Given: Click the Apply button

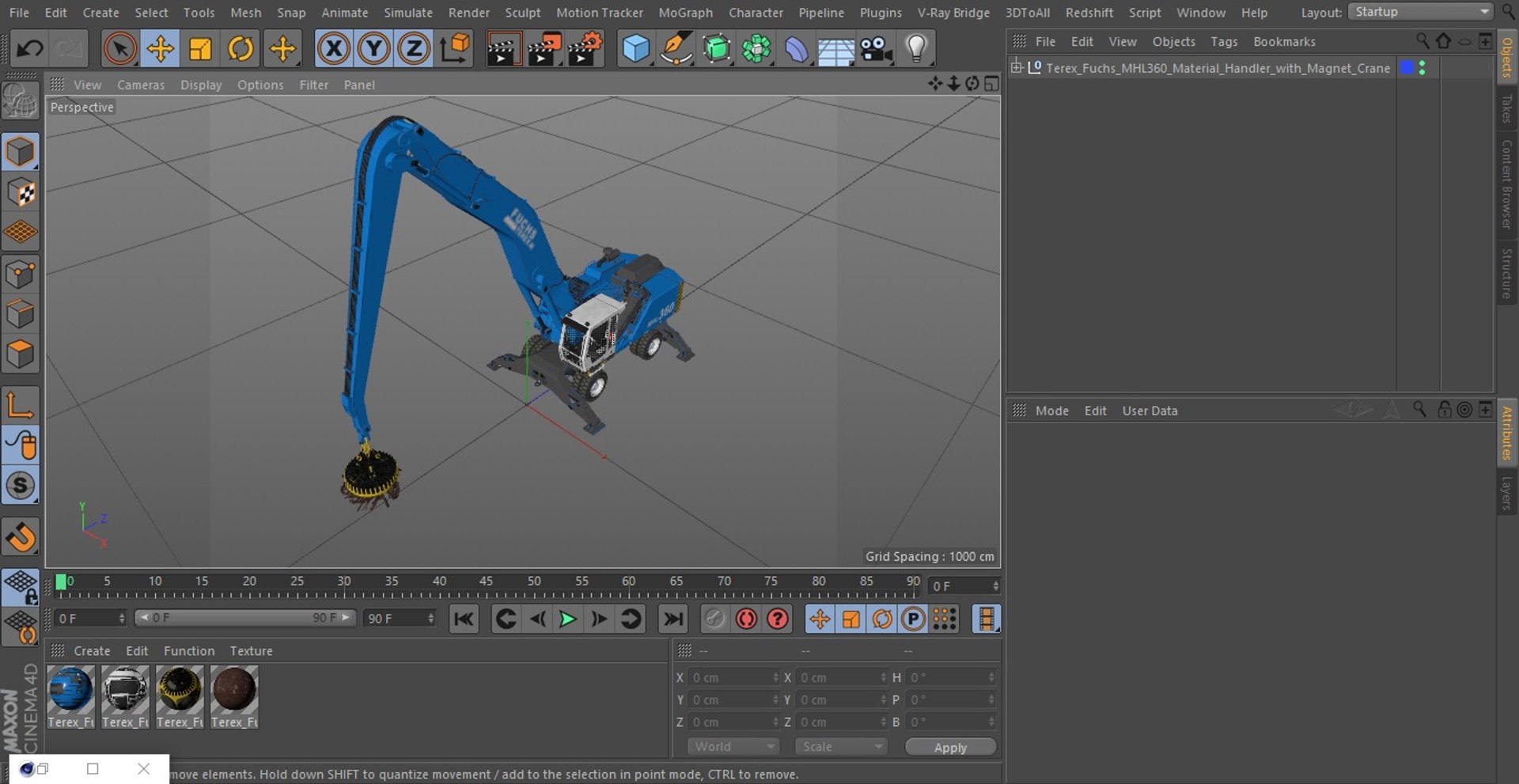Looking at the screenshot, I should (950, 747).
